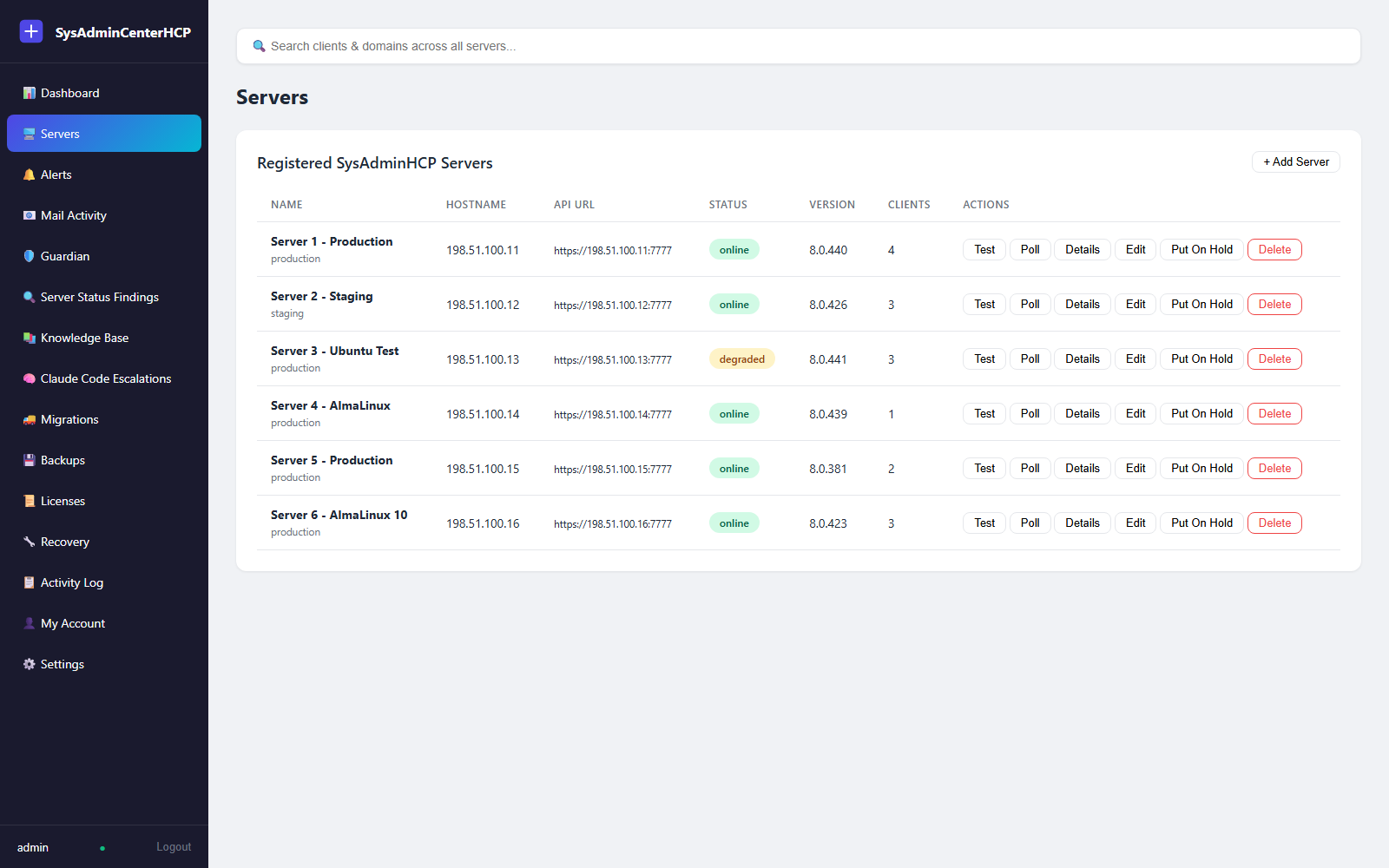Click the Migrations truck icon

click(x=30, y=419)
